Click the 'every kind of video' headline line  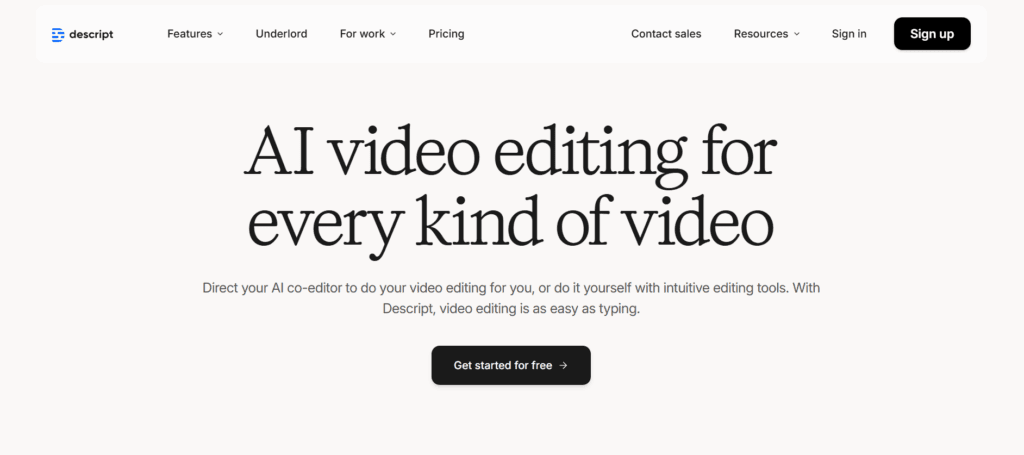510,221
